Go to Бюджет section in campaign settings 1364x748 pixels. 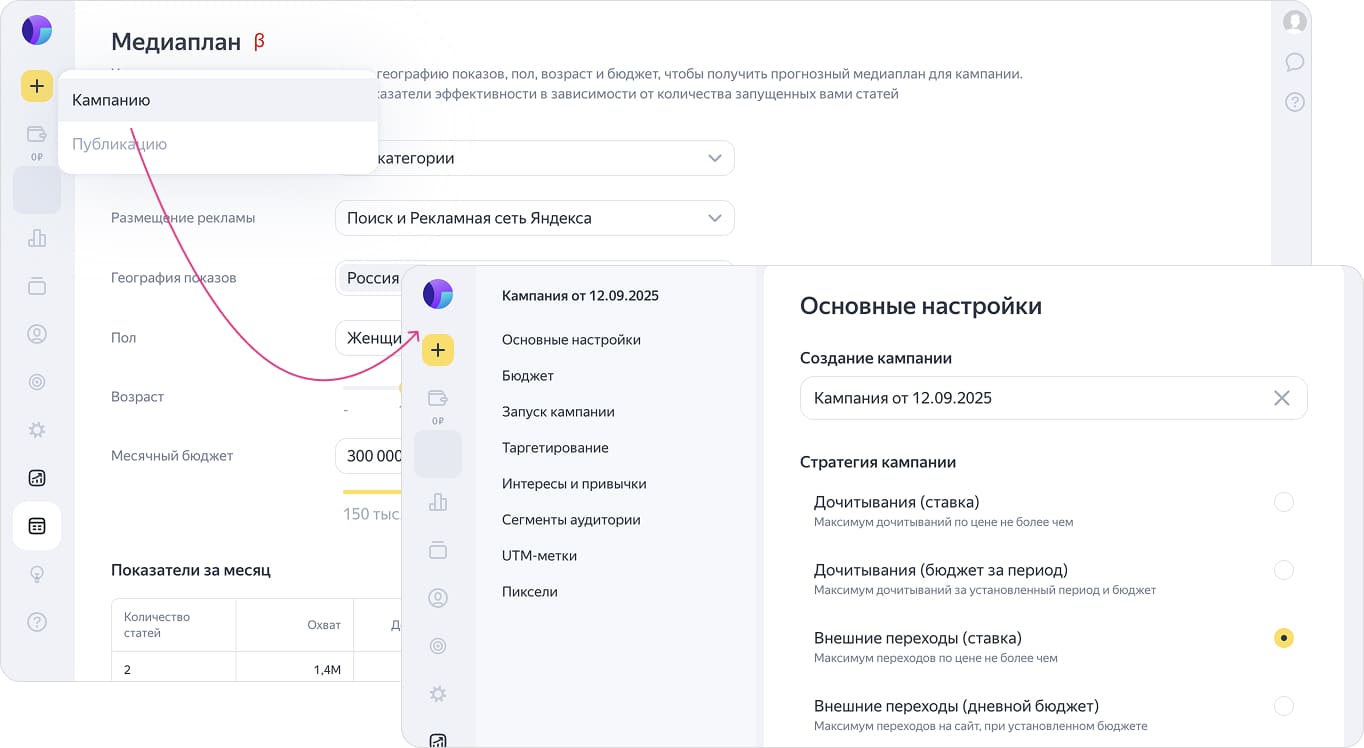pos(528,376)
